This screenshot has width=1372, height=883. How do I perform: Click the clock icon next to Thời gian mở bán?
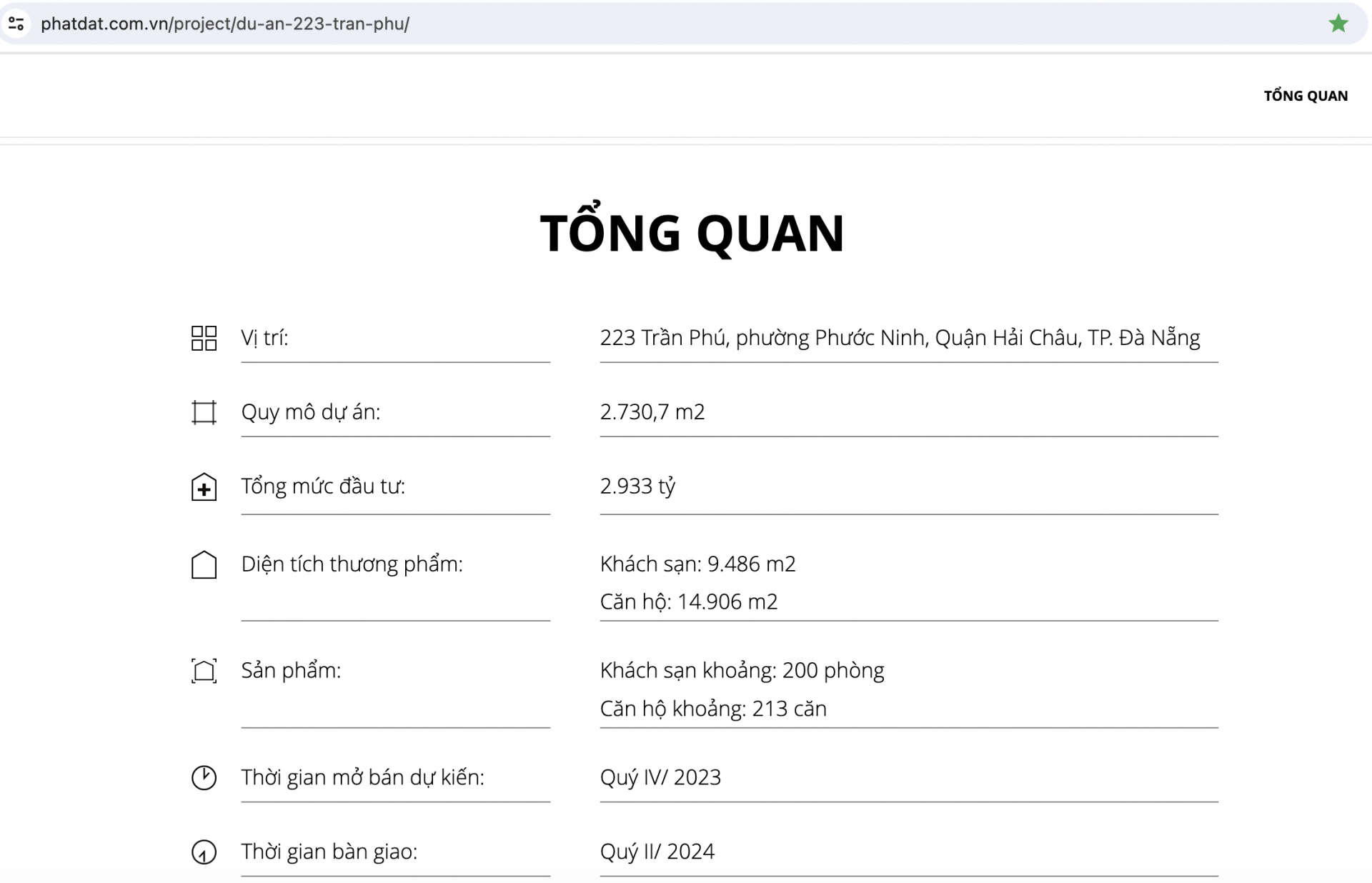[204, 778]
